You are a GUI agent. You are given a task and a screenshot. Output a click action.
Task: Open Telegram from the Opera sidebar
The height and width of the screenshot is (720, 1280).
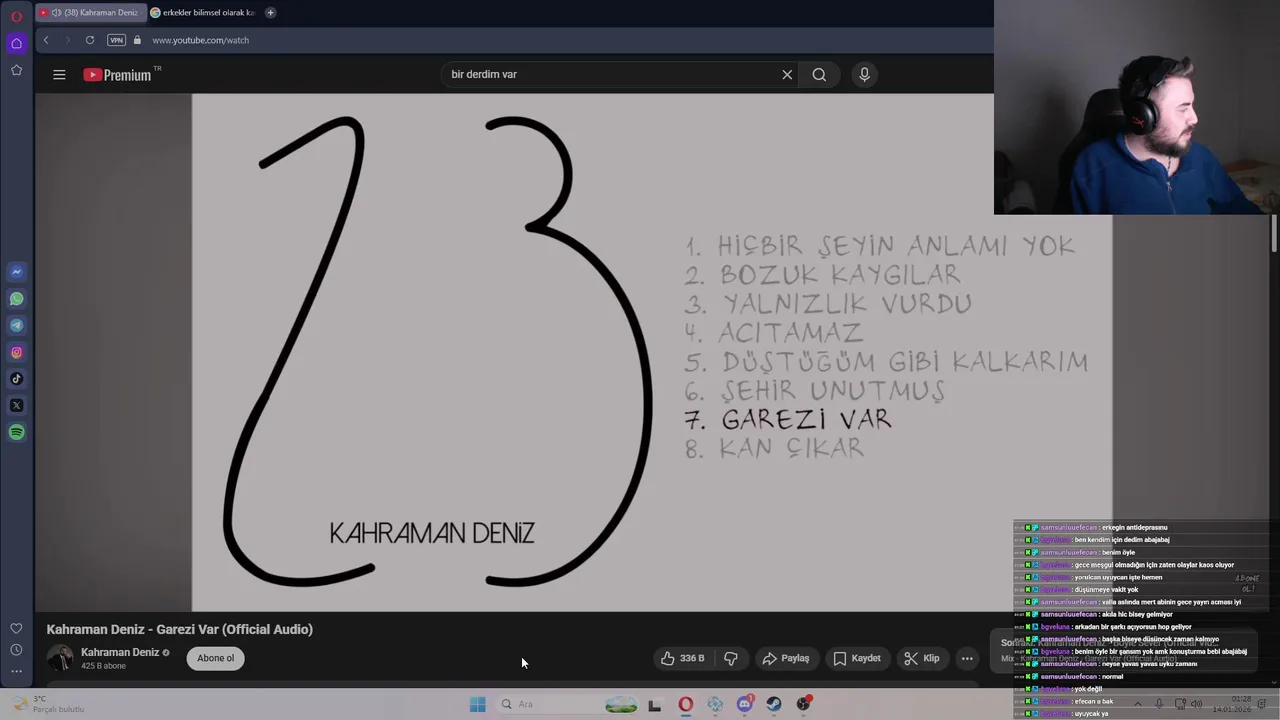(x=16, y=325)
